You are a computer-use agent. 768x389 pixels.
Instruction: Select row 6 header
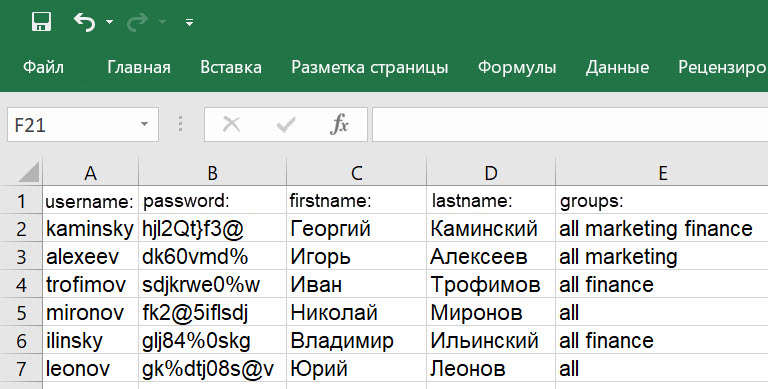(21, 340)
